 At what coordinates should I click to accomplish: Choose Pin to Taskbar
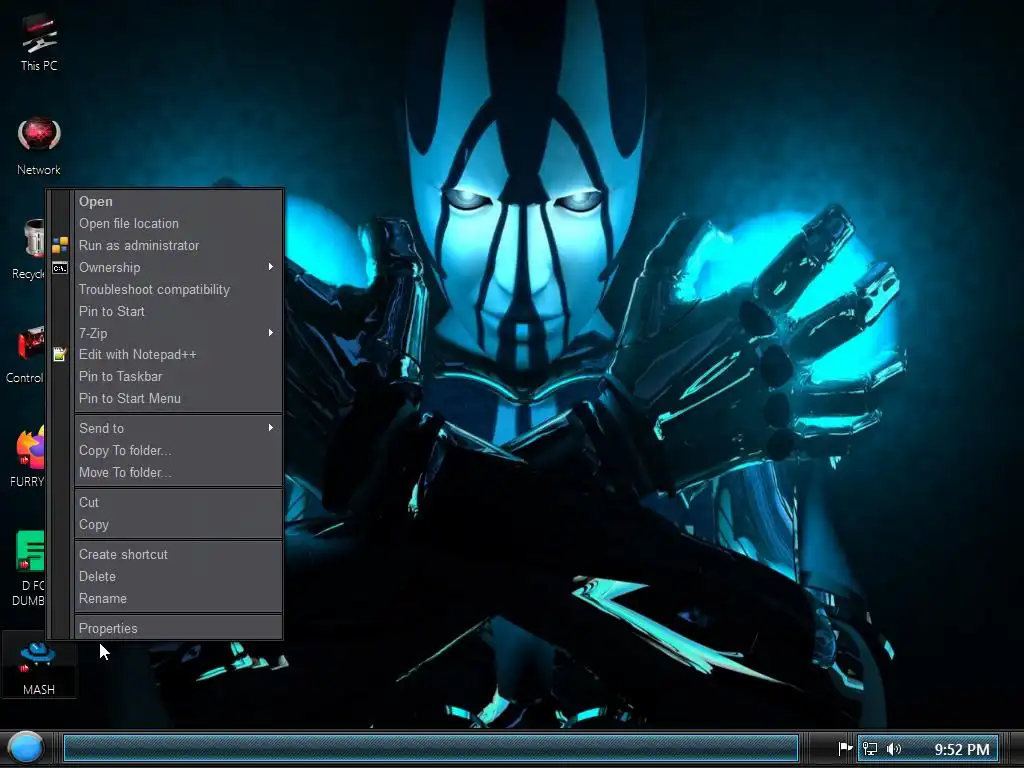tap(179, 377)
